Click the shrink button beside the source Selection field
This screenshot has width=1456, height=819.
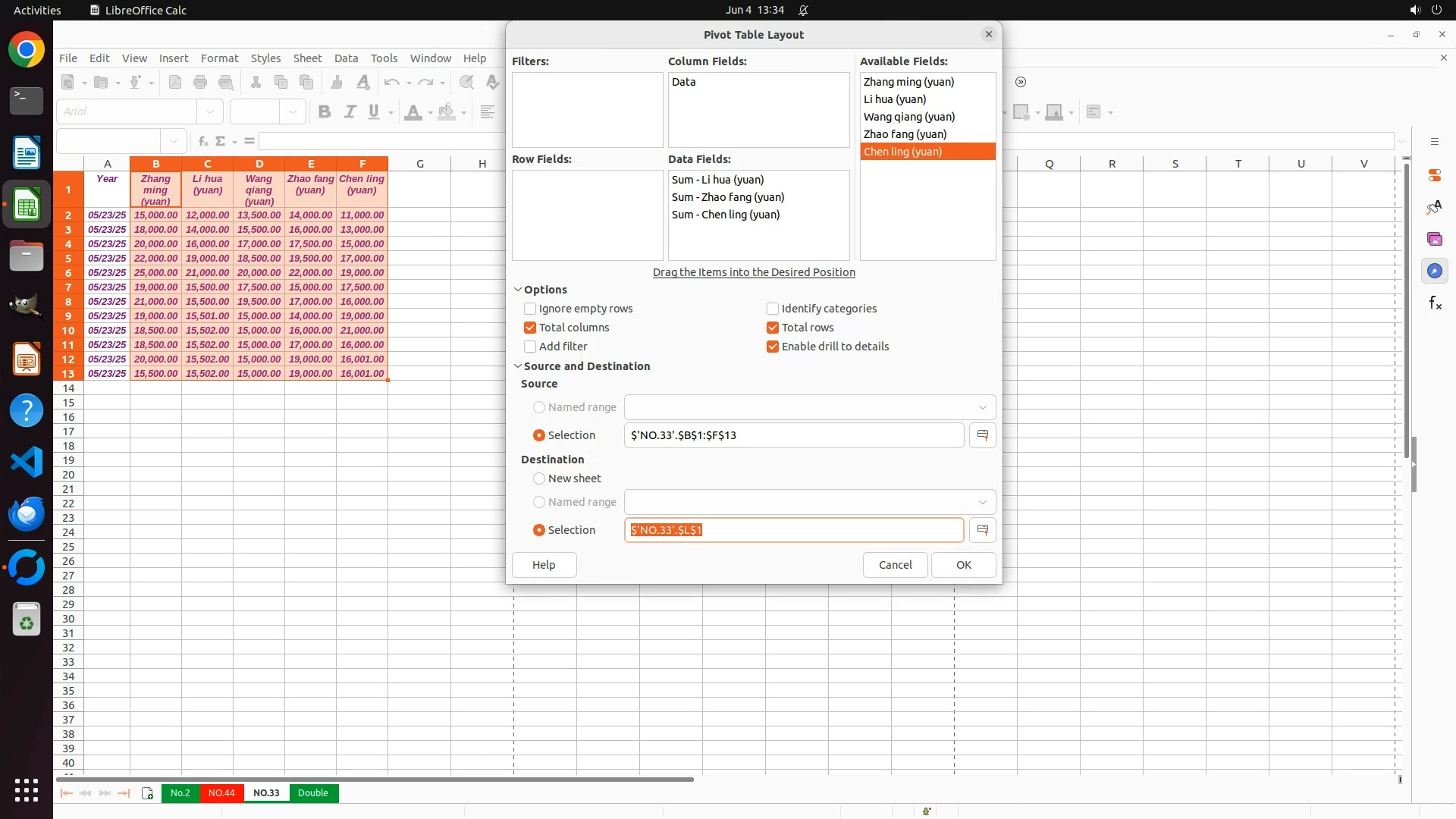coord(982,435)
